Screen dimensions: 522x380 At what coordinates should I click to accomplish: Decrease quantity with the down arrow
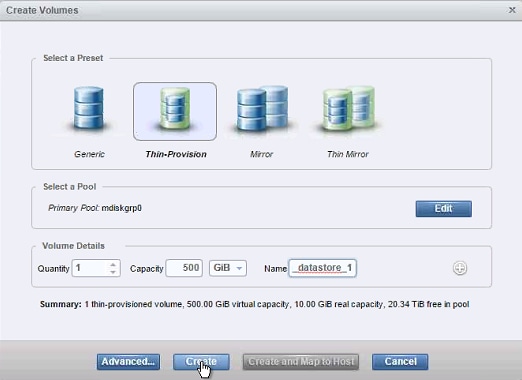113,272
